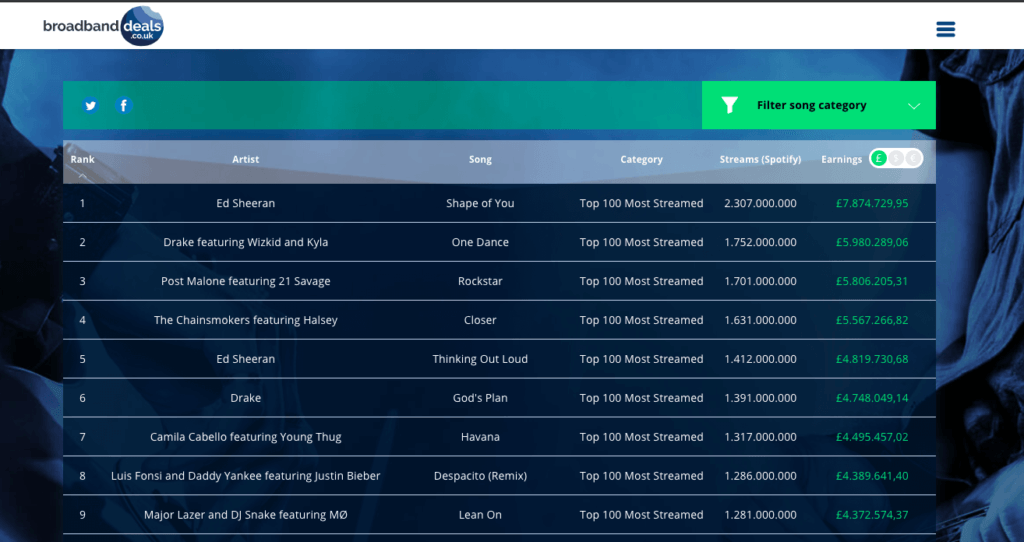Click the stream count 1.281.000.000

tap(760, 515)
